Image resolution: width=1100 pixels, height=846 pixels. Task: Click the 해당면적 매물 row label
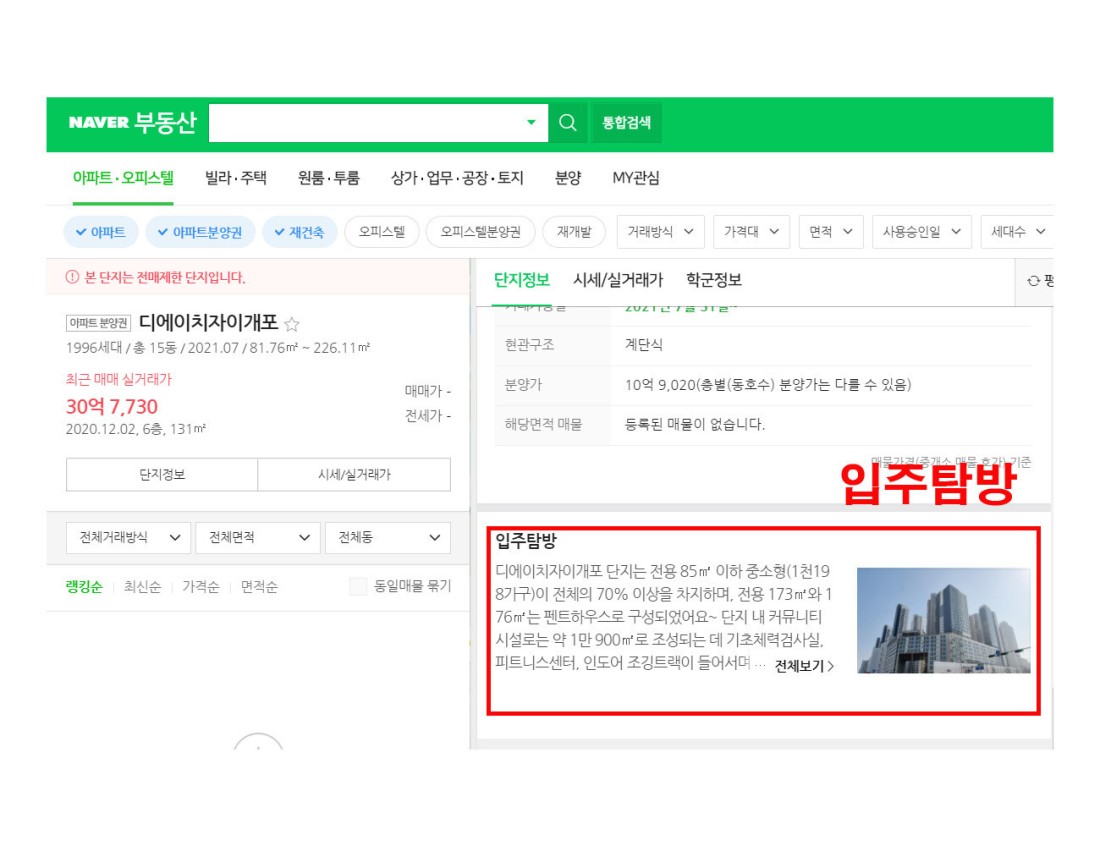[544, 424]
